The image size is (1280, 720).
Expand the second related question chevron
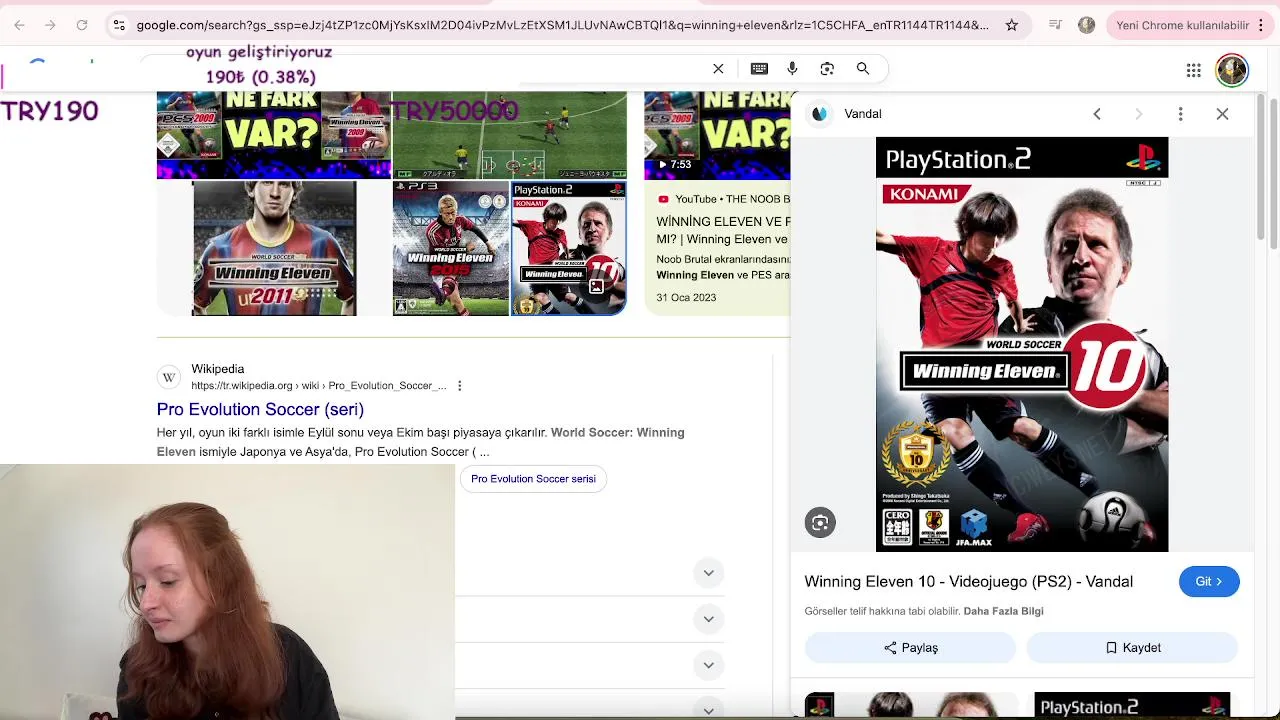[708, 619]
